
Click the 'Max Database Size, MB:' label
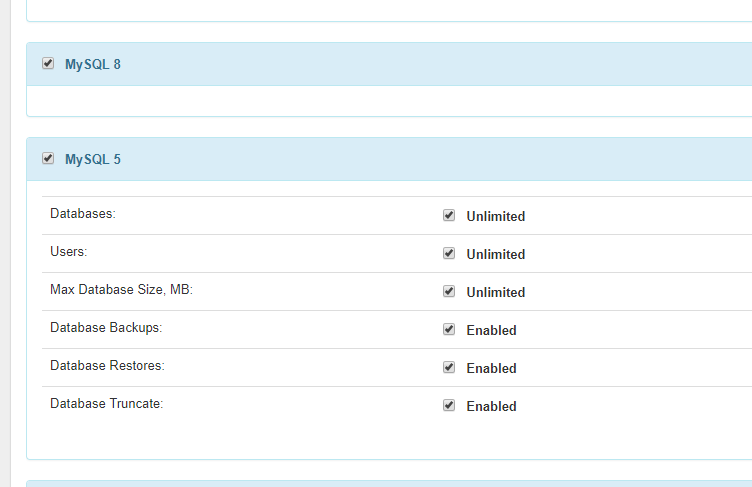(x=121, y=290)
